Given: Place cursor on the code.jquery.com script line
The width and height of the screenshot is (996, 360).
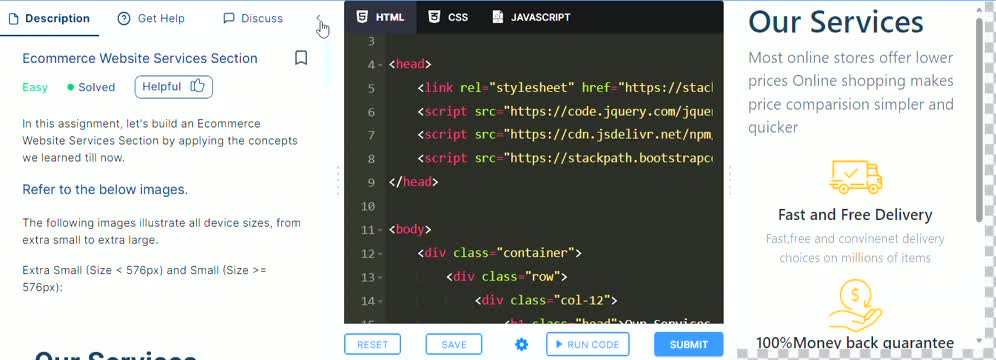Looking at the screenshot, I should point(565,112).
